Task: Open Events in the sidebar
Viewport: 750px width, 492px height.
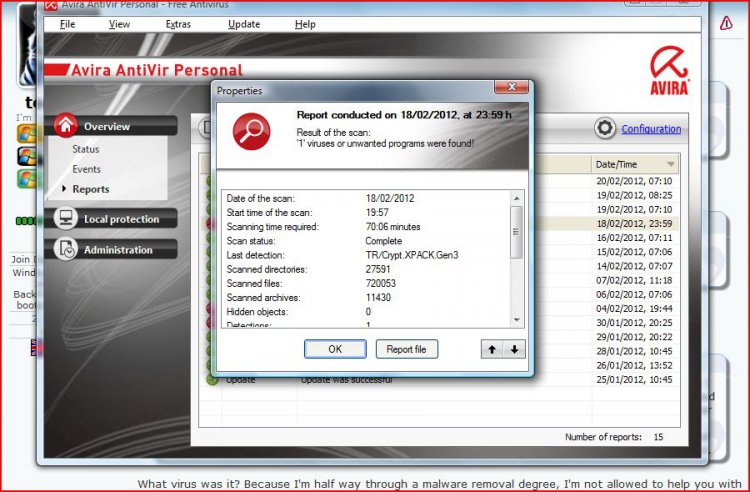Action: click(x=87, y=169)
